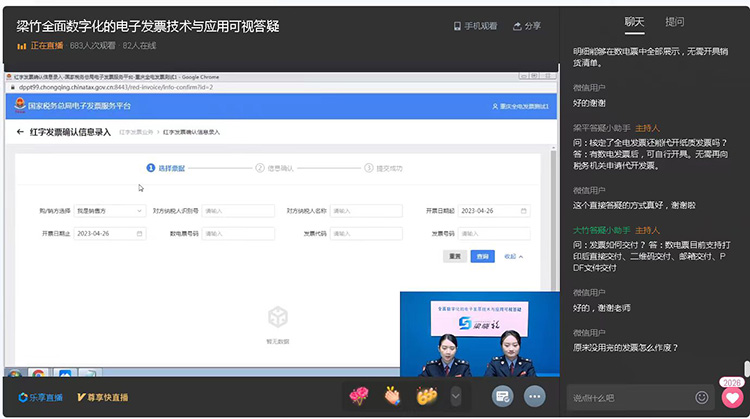
Task: Open the more options ellipsis button
Action: [x=535, y=396]
